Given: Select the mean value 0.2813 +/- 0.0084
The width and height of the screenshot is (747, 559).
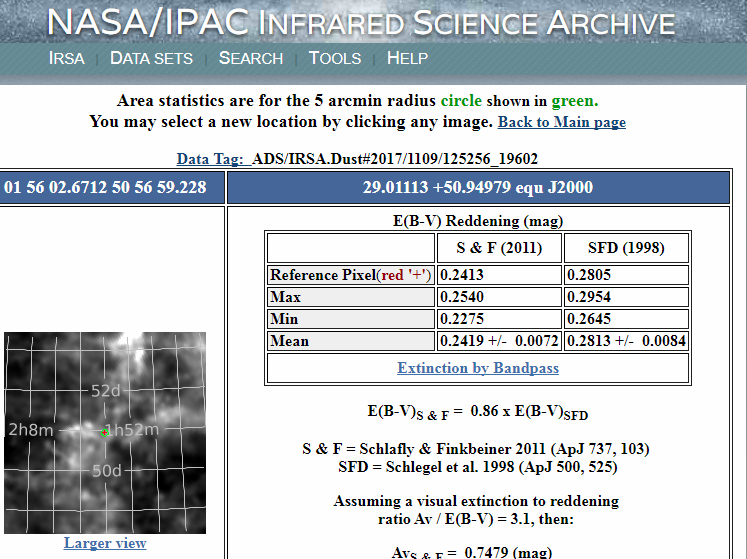Looking at the screenshot, I should pos(626,341).
